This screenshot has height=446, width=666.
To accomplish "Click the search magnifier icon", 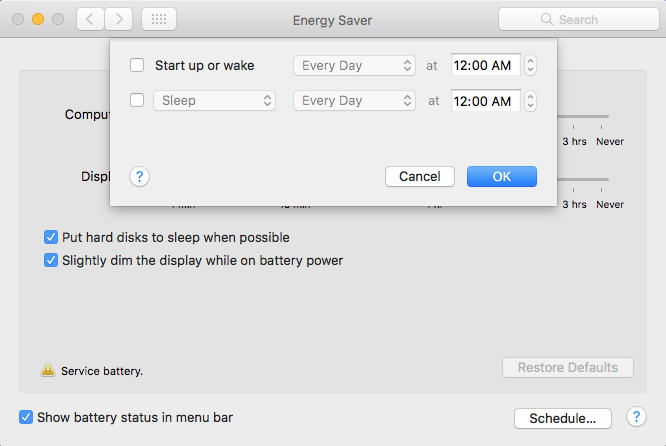I will [546, 19].
